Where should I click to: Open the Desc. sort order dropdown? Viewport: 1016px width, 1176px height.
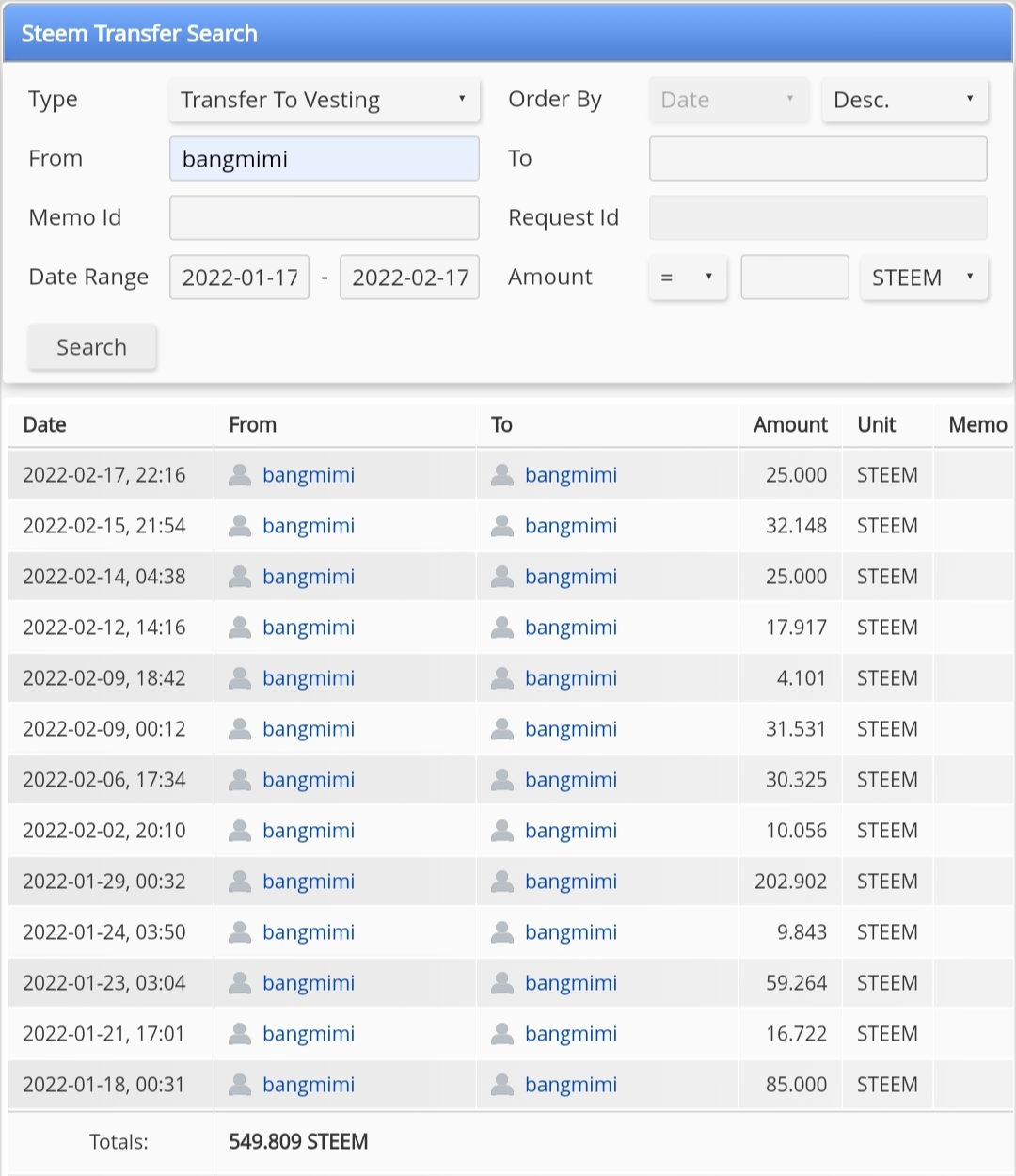pos(905,100)
